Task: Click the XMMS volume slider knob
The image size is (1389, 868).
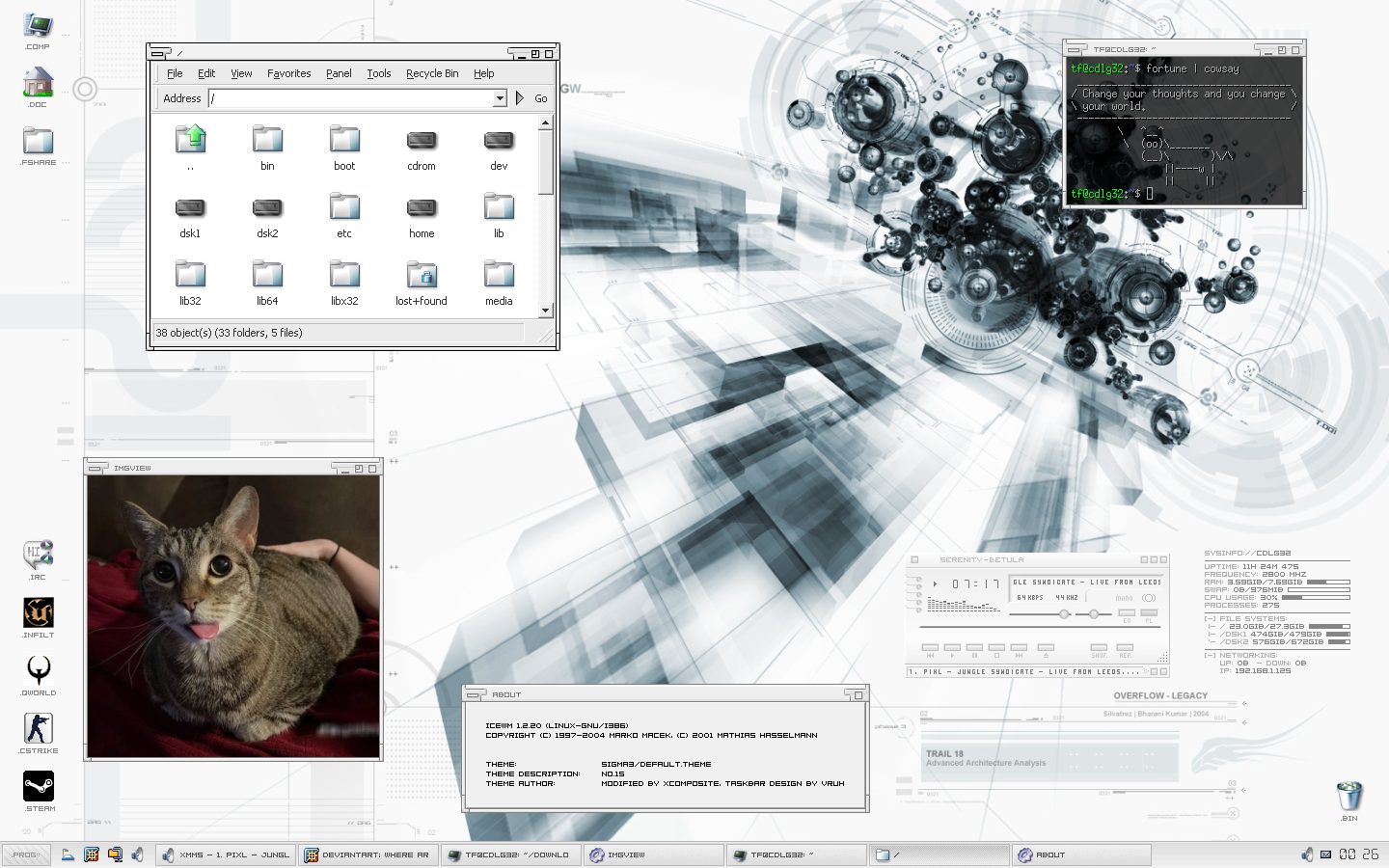Action: pyautogui.click(x=1064, y=614)
